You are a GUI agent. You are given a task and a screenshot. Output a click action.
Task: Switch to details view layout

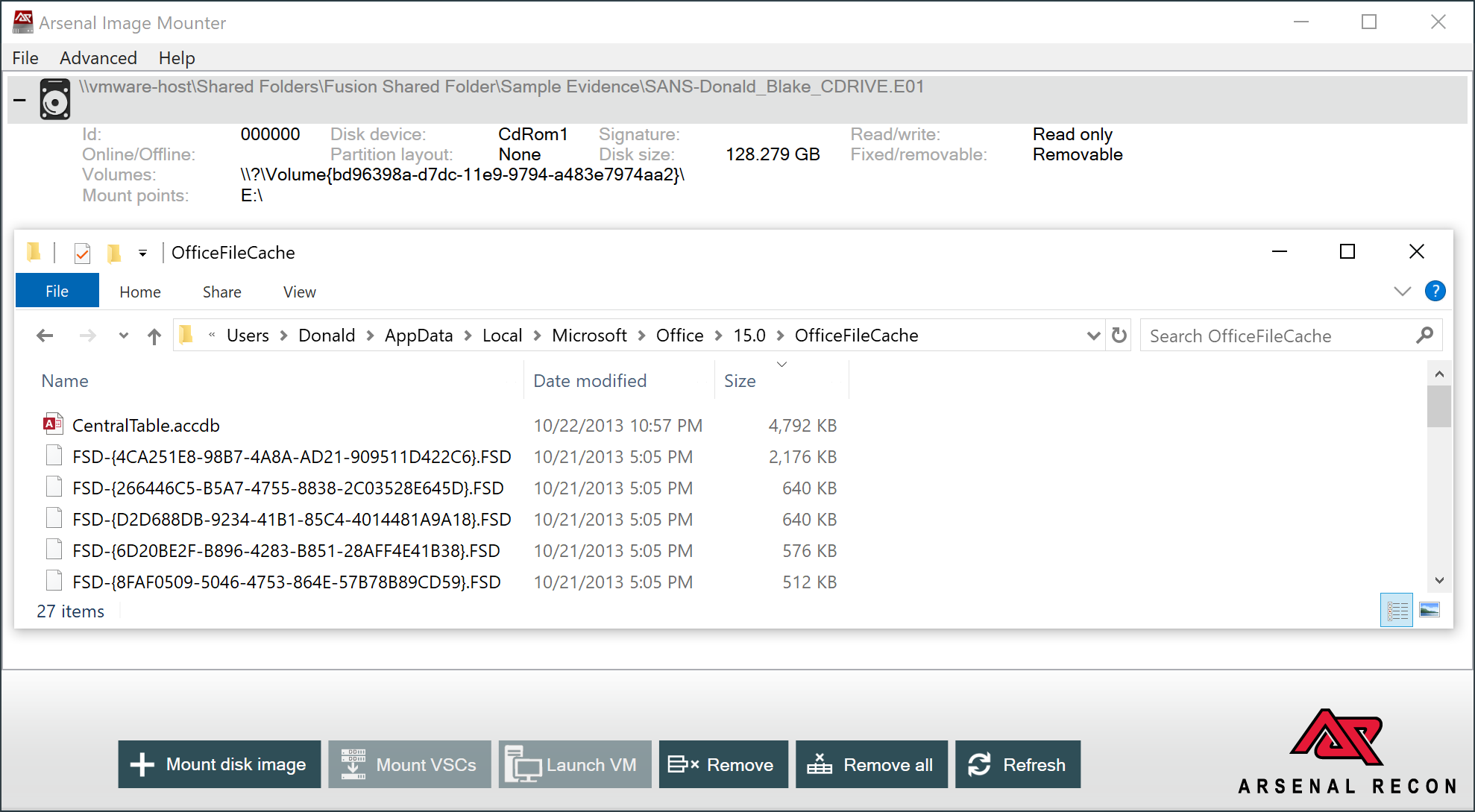pos(1396,611)
